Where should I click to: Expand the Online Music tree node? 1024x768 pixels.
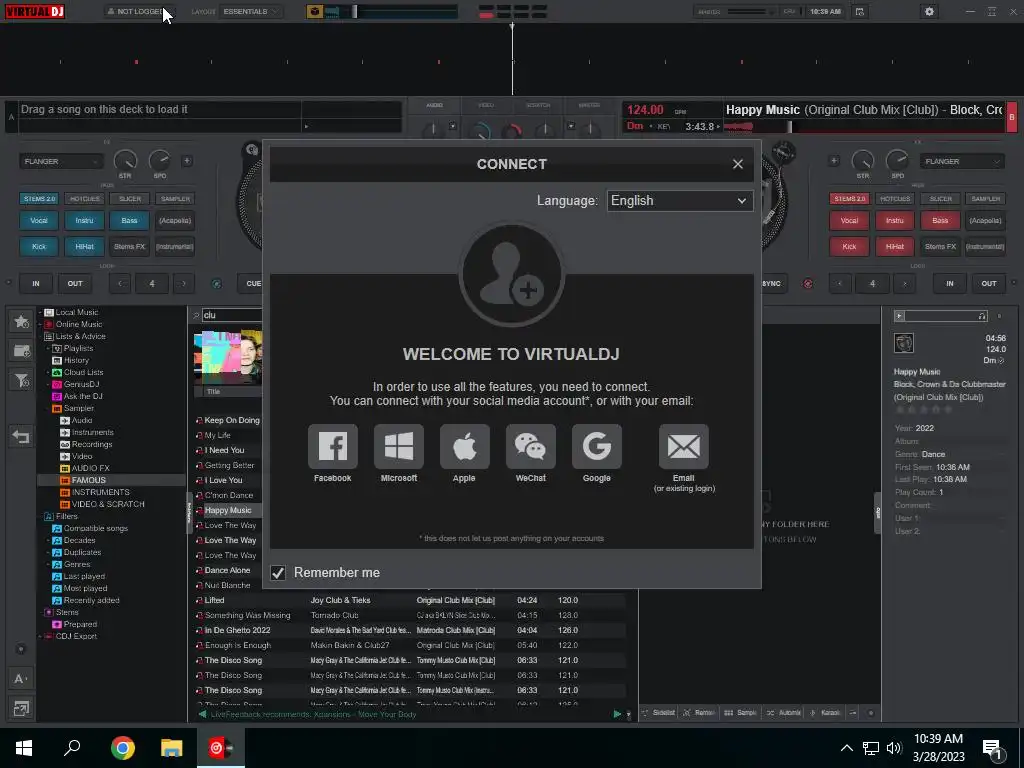coord(40,324)
